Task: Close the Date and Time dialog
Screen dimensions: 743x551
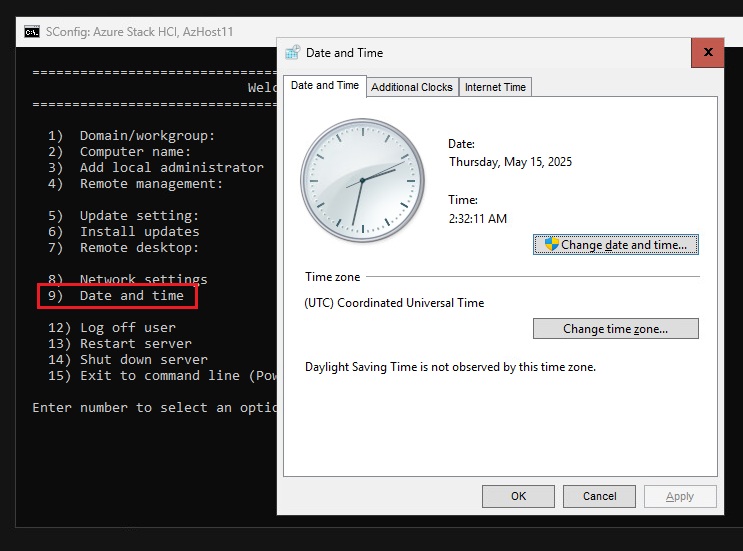Action: point(707,52)
